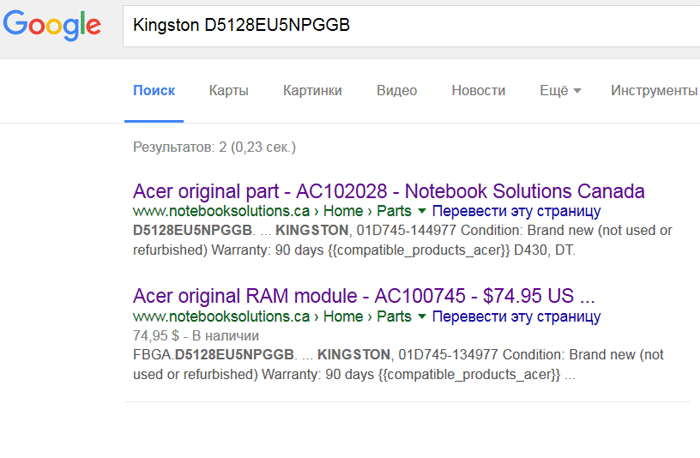Switch to the Картинки tab
This screenshot has width=700, height=458.
click(x=312, y=91)
